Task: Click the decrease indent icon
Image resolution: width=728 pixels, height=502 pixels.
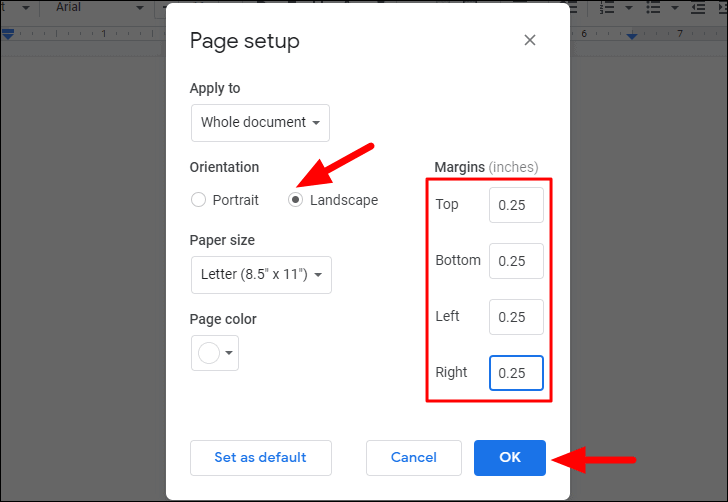Action: [x=698, y=7]
